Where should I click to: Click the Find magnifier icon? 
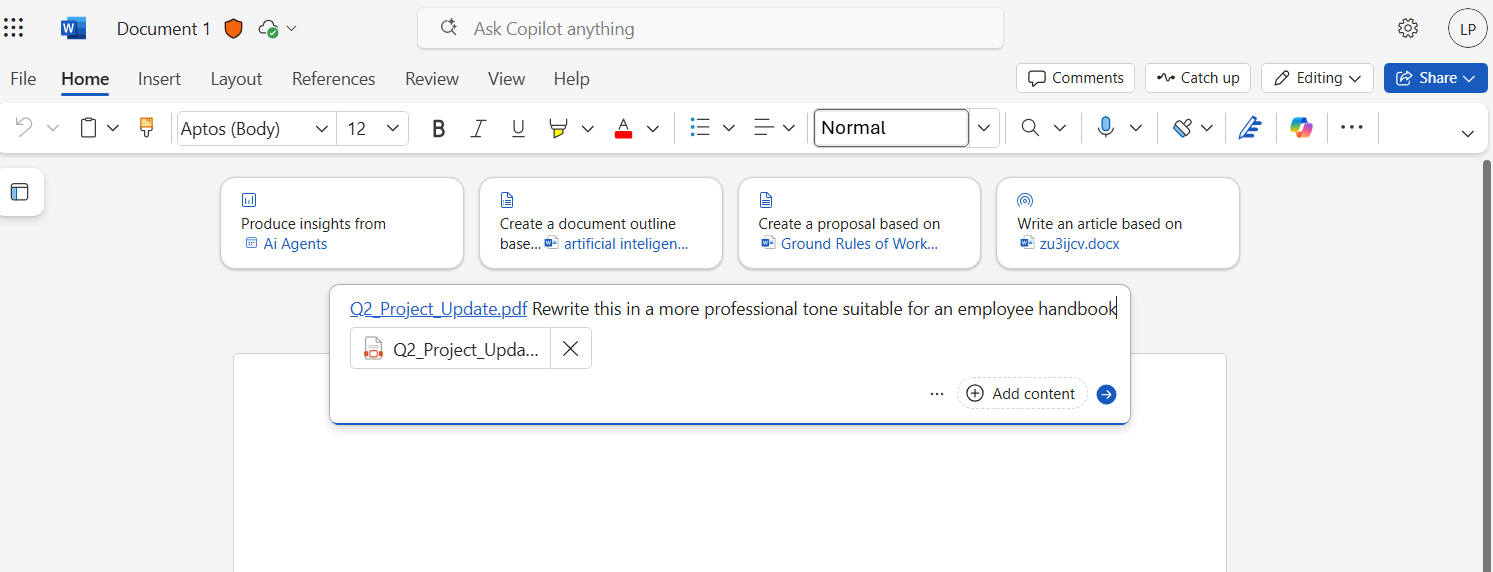point(1030,128)
